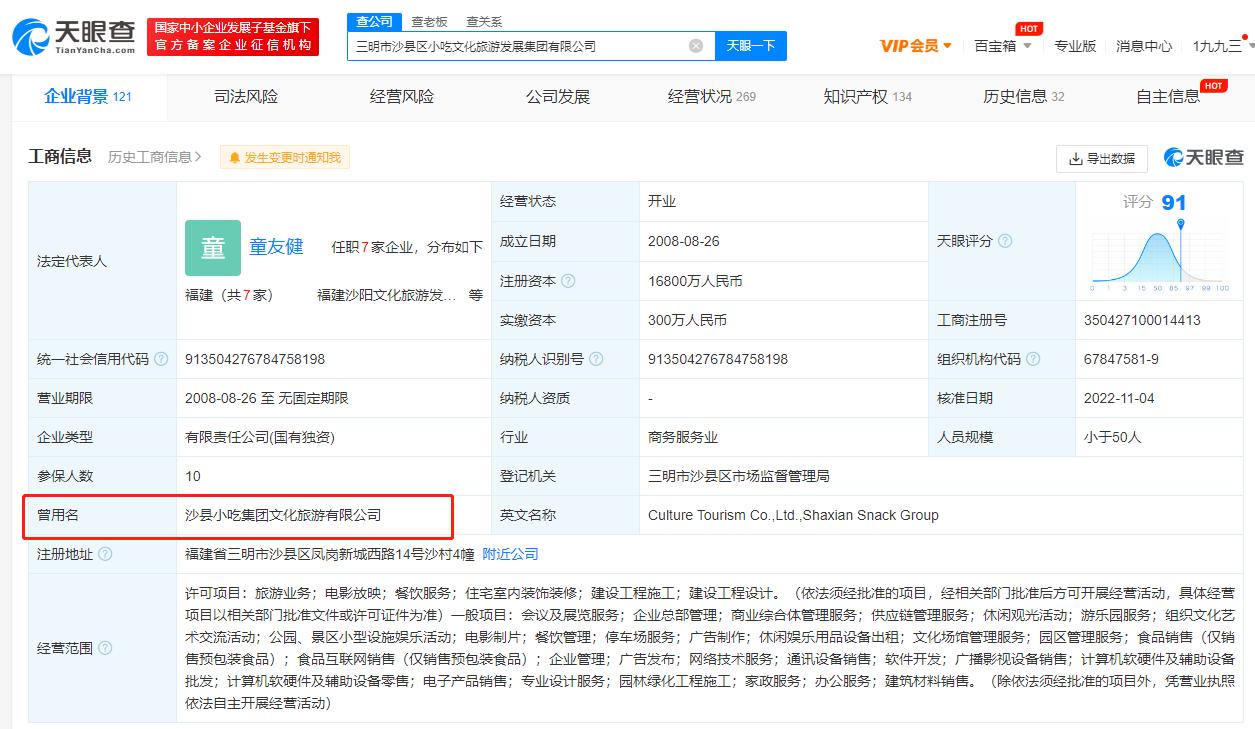Select the 查老板 search tab
This screenshot has height=729, width=1255.
click(430, 21)
